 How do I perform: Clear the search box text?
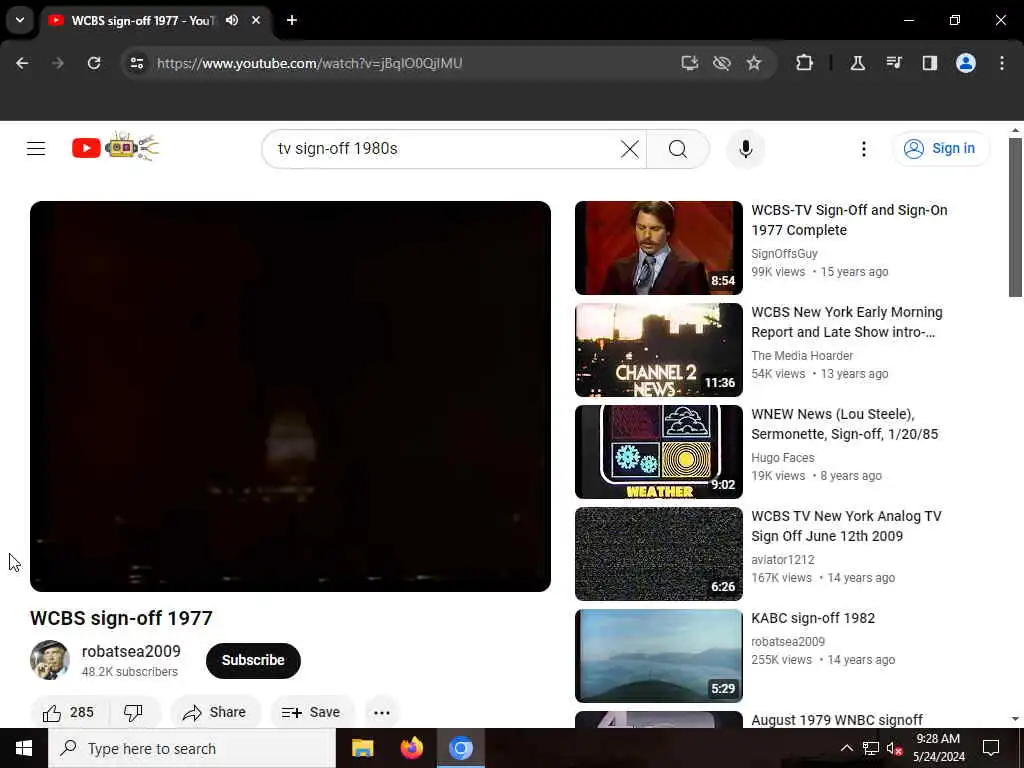coord(630,149)
